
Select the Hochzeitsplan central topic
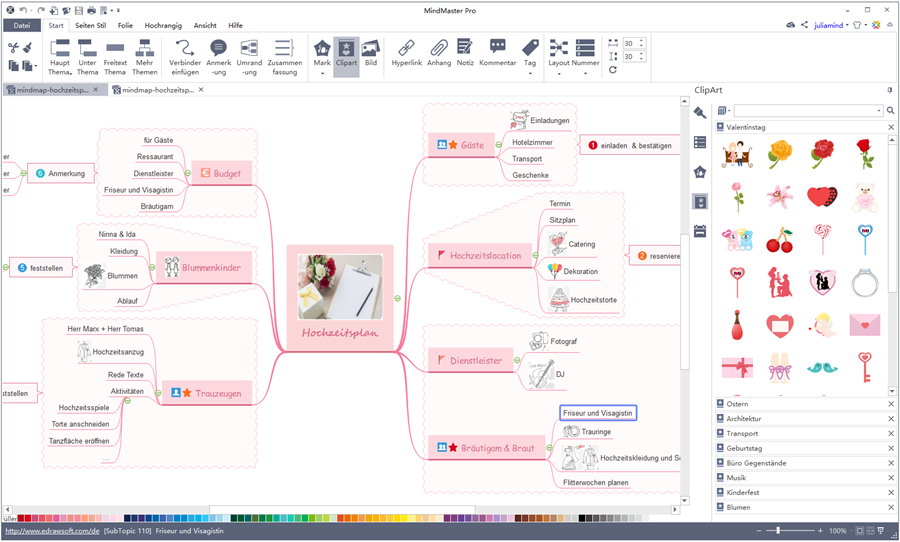click(x=340, y=297)
